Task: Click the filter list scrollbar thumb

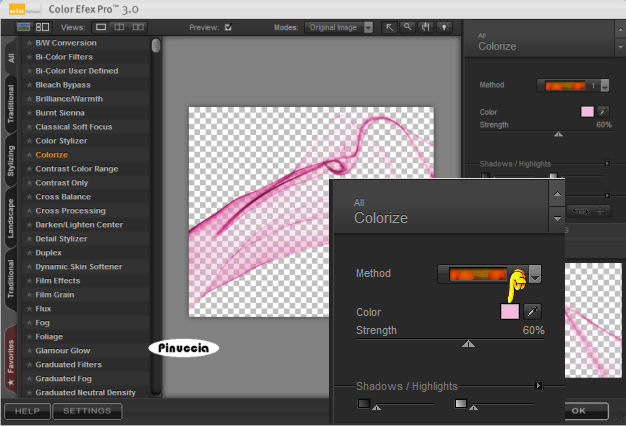Action: (156, 46)
